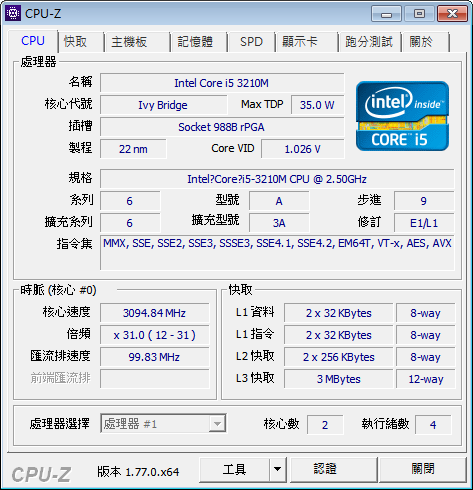Click the Ivy Bridge code name value
This screenshot has width=473, height=490.
coord(163,105)
